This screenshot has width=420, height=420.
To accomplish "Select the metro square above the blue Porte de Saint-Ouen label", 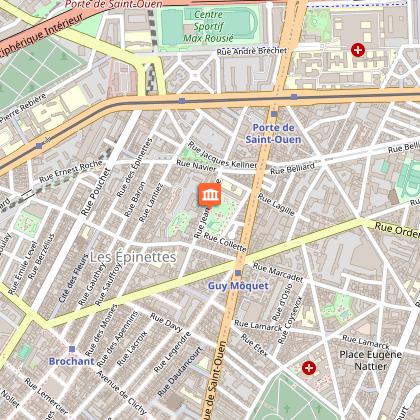I will pyautogui.click(x=274, y=114).
